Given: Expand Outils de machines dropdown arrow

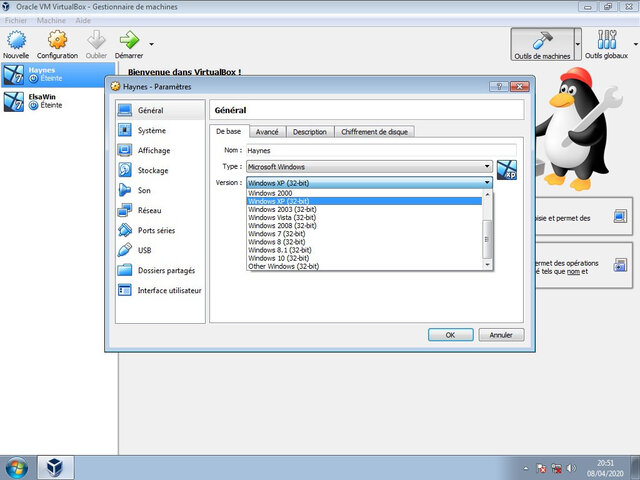Looking at the screenshot, I should point(578,44).
